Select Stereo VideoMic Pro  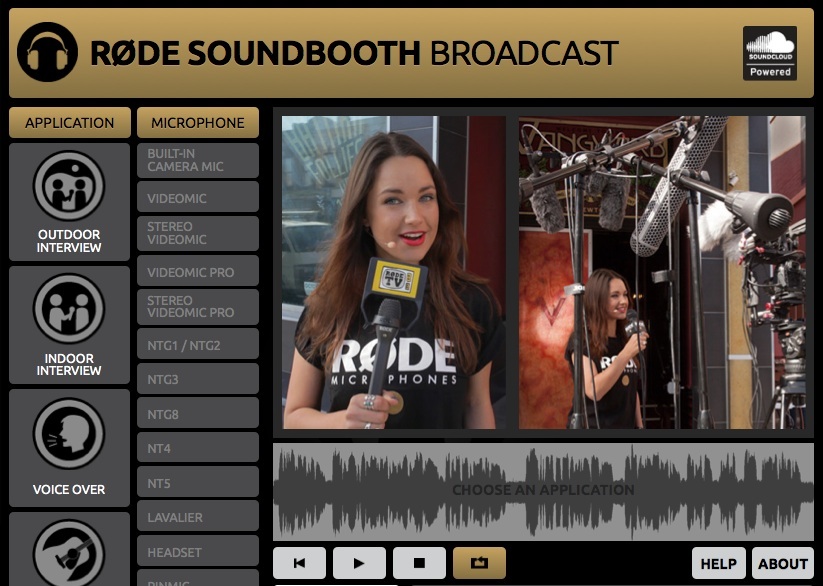point(198,307)
